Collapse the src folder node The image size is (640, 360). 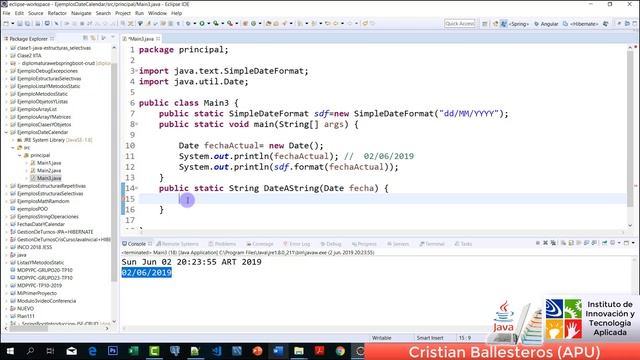tap(13, 148)
